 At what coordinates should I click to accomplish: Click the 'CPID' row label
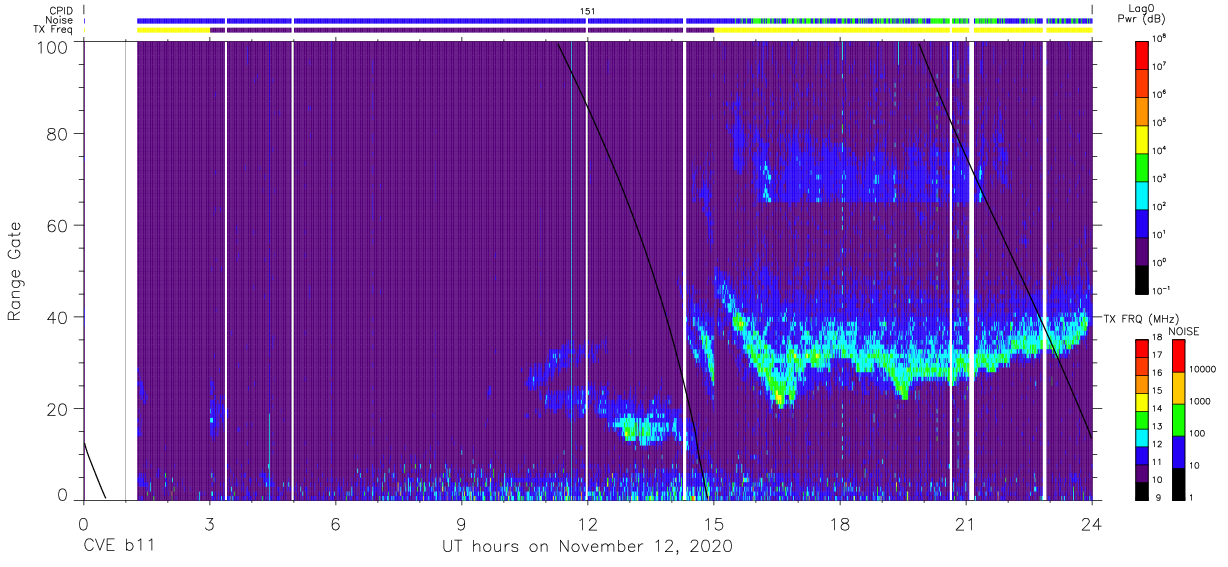(63, 11)
